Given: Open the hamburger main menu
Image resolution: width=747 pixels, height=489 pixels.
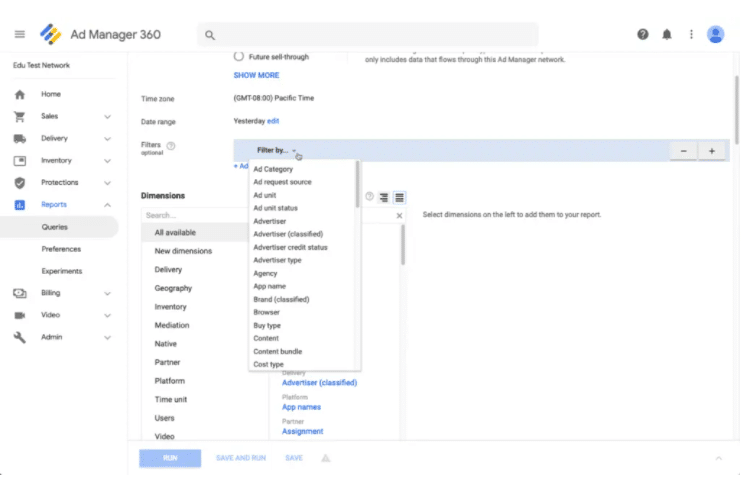Looking at the screenshot, I should click(x=20, y=34).
